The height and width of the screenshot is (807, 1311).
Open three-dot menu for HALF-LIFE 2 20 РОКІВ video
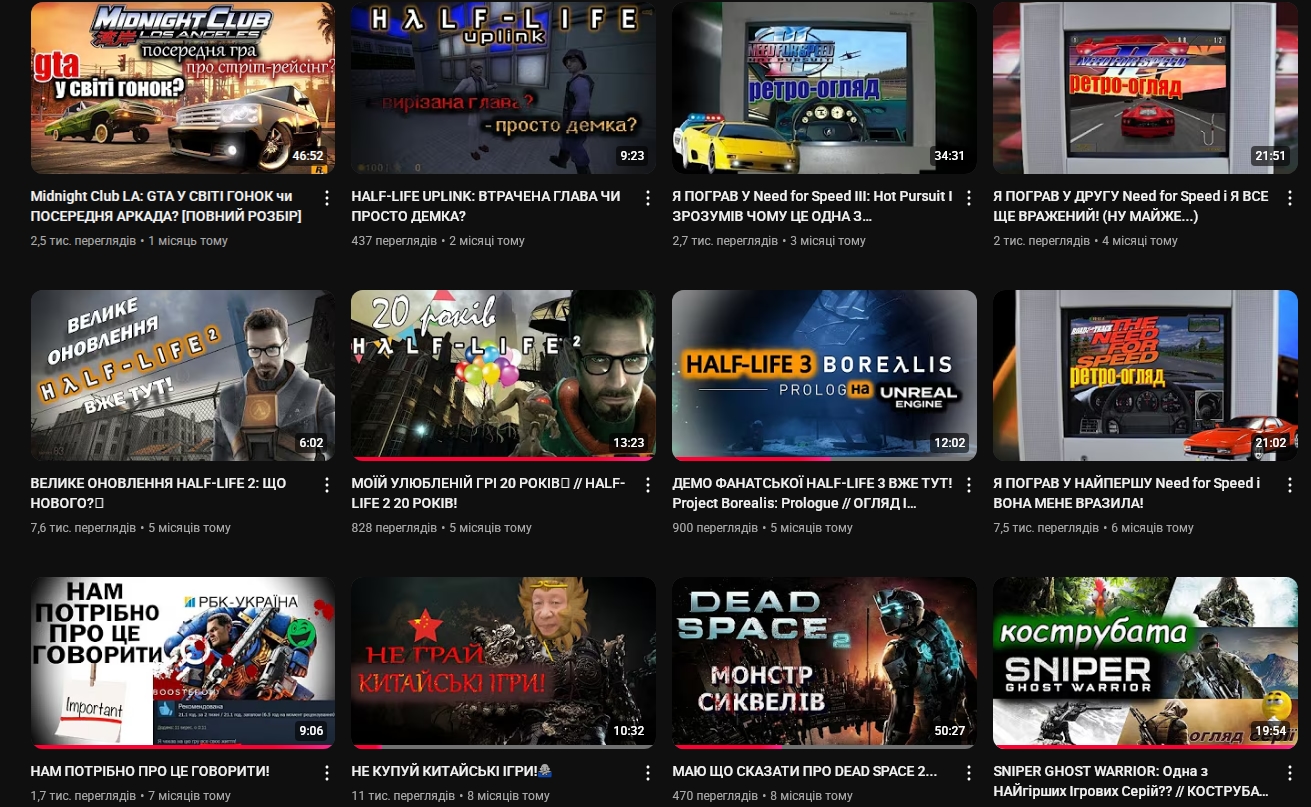[x=647, y=485]
